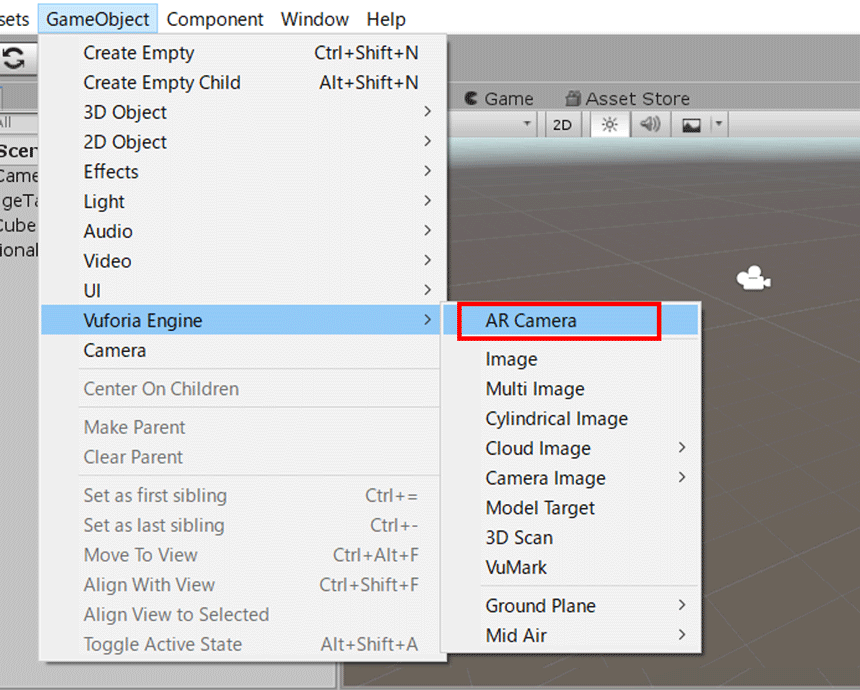
Task: Open effects dropdown arrow beside image icon
Action: [x=718, y=125]
